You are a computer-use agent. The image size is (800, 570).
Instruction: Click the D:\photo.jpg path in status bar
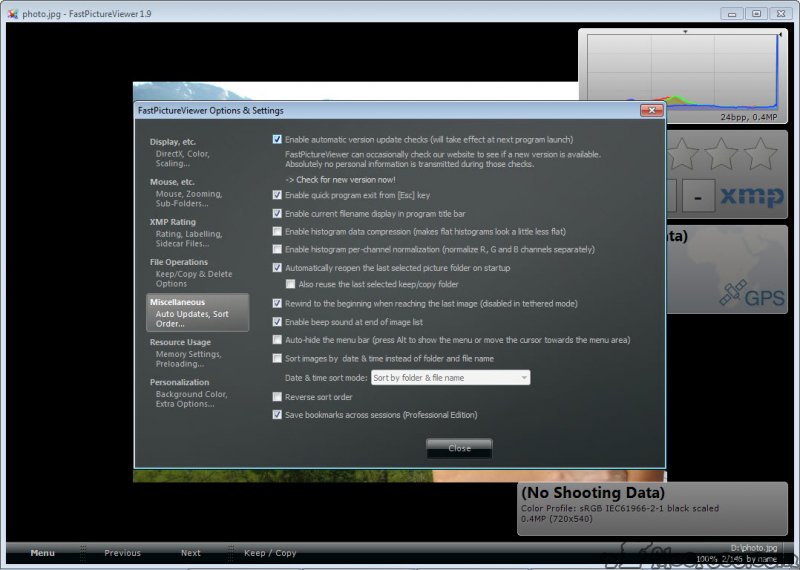click(x=754, y=548)
